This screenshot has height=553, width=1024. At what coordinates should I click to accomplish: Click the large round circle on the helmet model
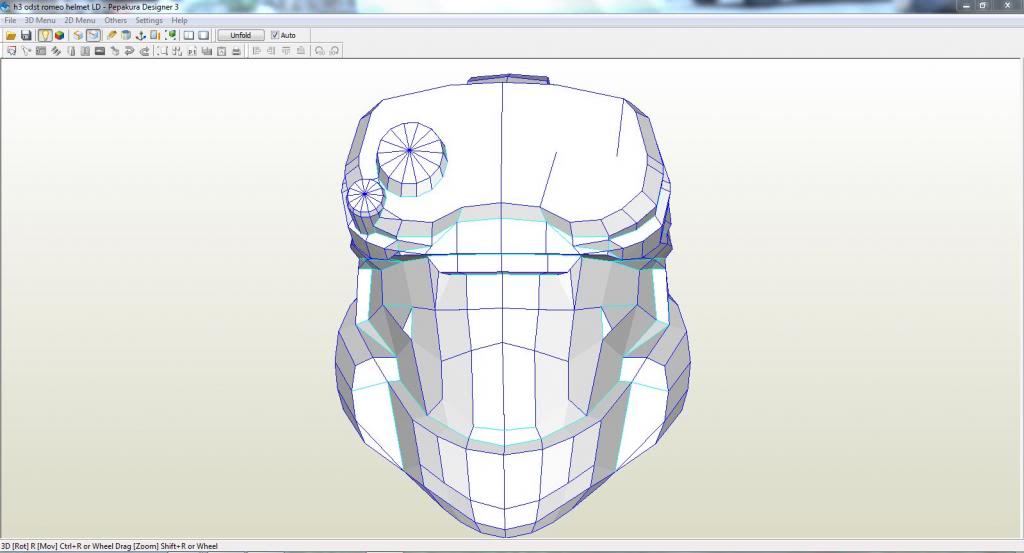tap(410, 151)
